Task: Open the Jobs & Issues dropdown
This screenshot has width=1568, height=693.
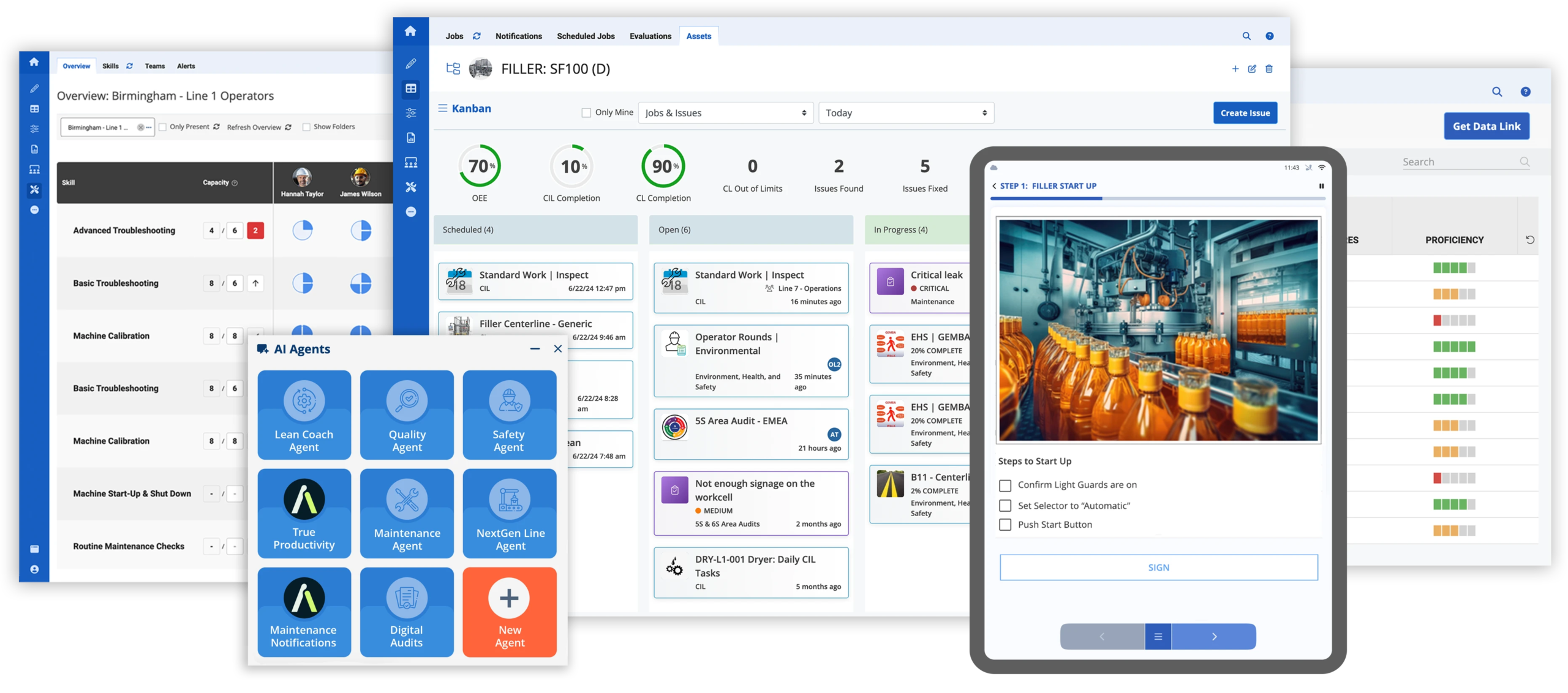Action: pyautogui.click(x=726, y=113)
